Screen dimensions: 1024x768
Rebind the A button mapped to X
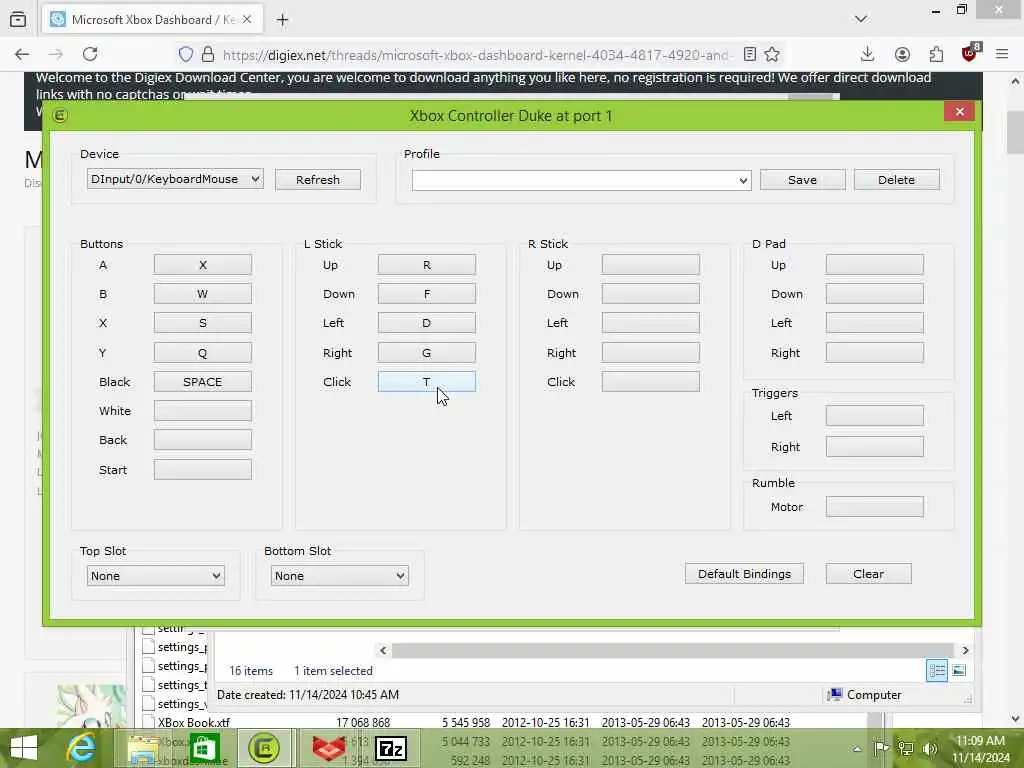(x=202, y=264)
